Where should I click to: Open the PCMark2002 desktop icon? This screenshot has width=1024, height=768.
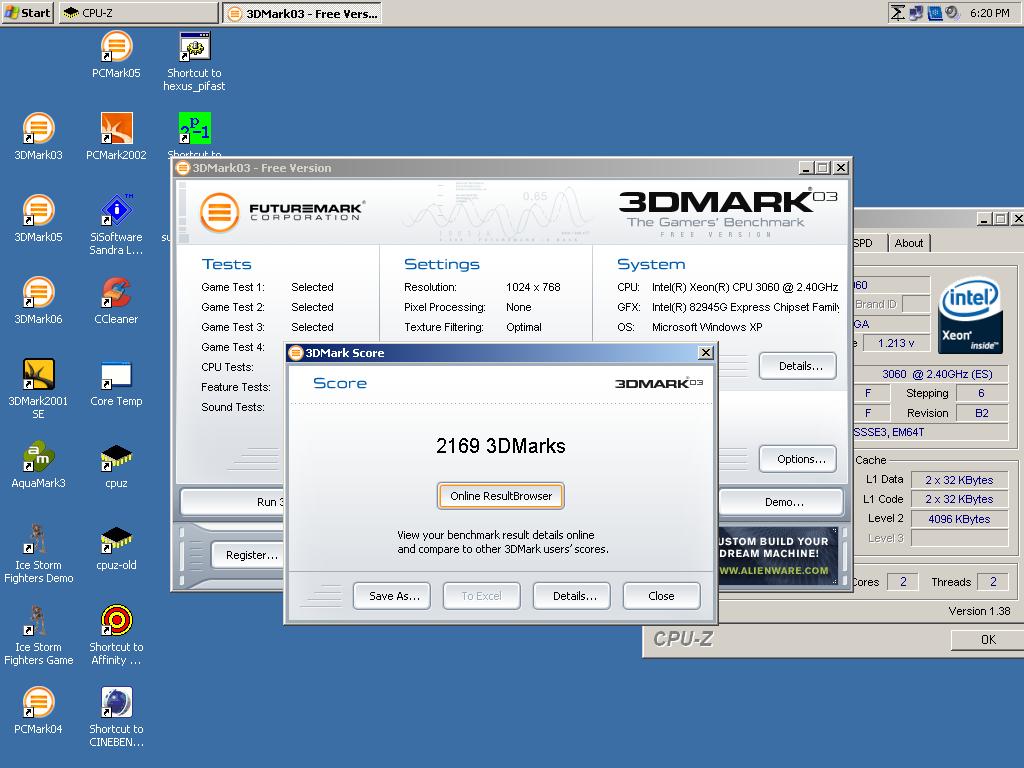[116, 136]
